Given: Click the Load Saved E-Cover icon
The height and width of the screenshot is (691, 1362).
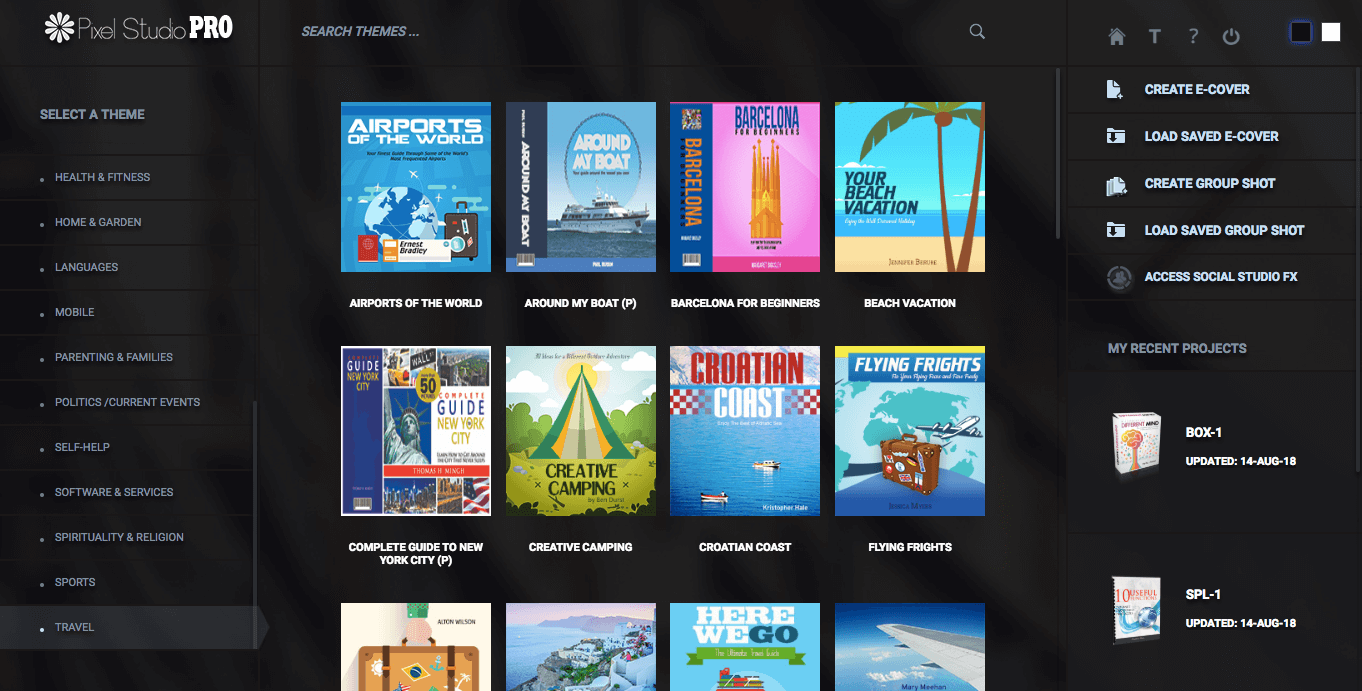Looking at the screenshot, I should (x=1115, y=136).
